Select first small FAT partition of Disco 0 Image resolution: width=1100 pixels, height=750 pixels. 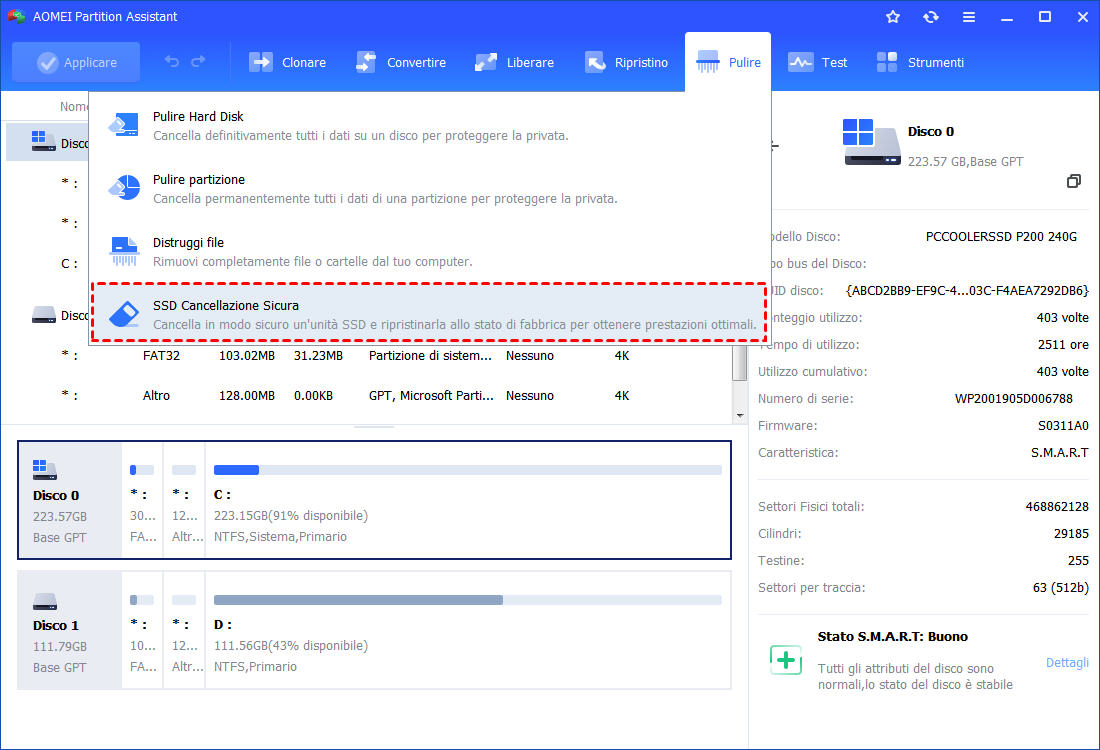pos(142,500)
